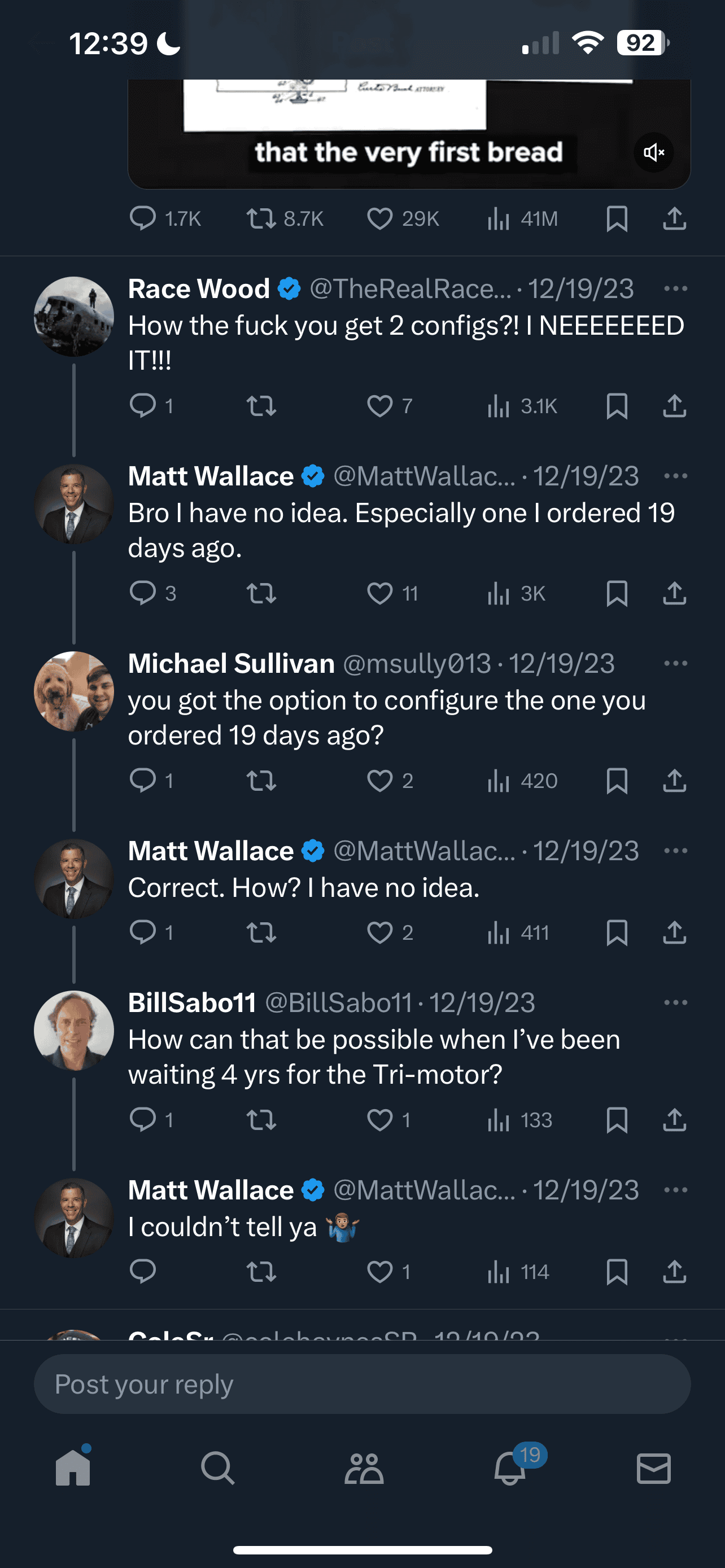The width and height of the screenshot is (725, 1568).
Task: Reply to 'I couldn't tell ya' post
Action: point(143,1272)
